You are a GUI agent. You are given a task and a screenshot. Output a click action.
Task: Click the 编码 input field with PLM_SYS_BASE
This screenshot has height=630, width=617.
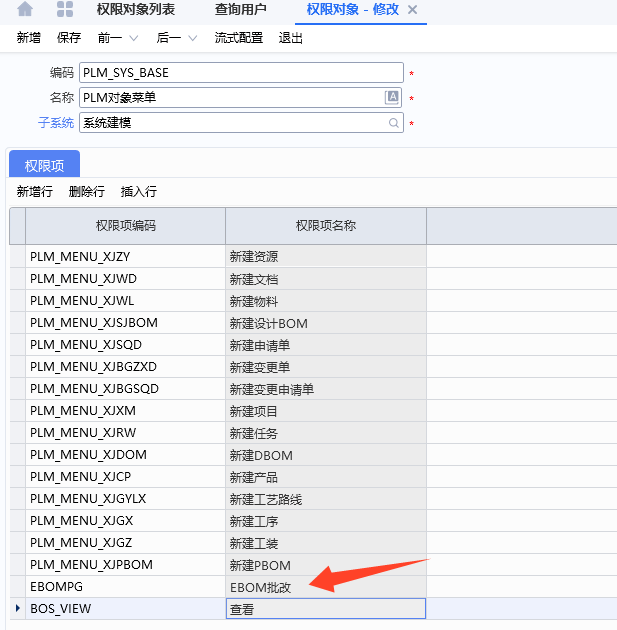click(240, 73)
